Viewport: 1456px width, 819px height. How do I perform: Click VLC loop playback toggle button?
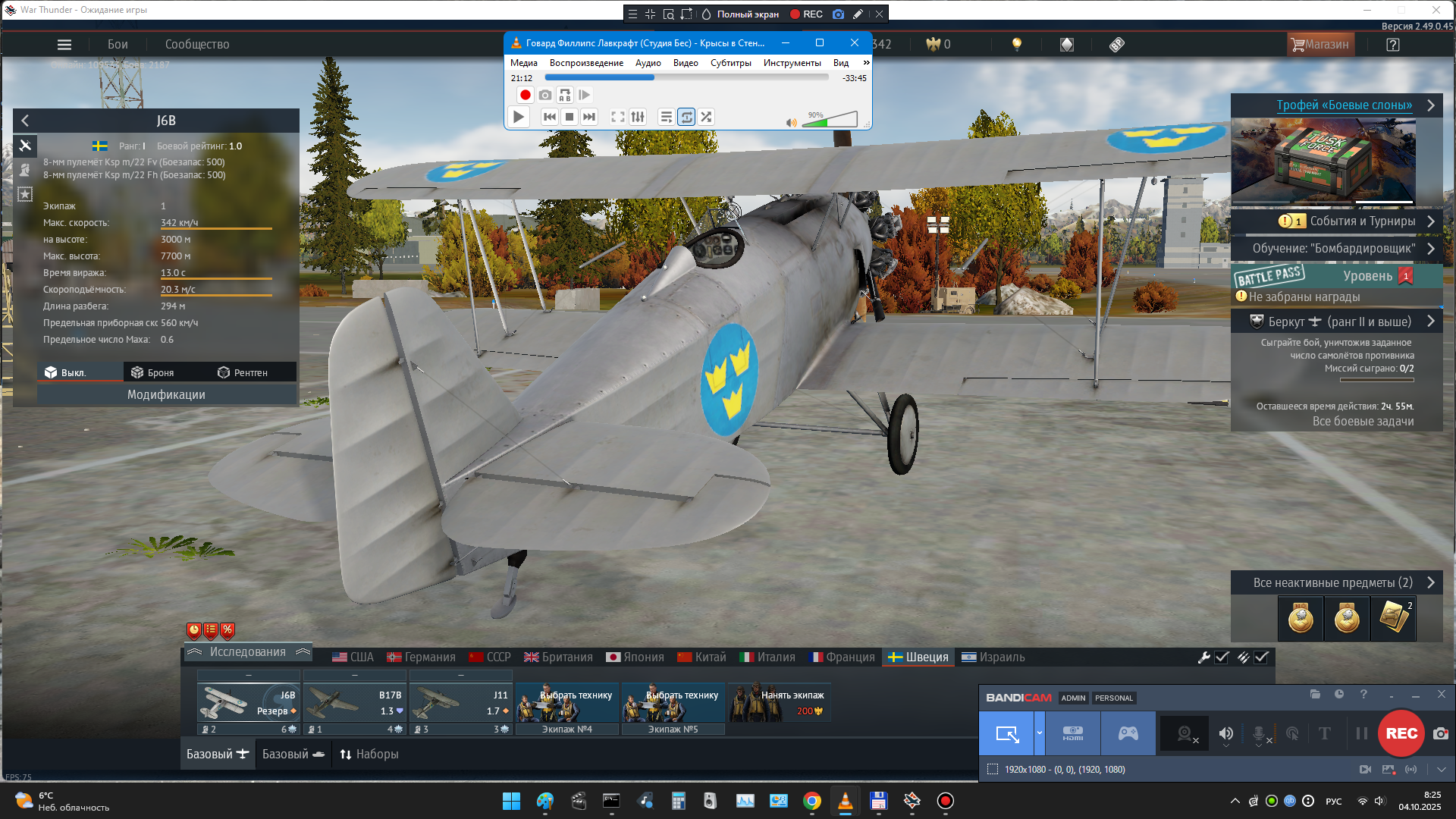click(x=686, y=117)
